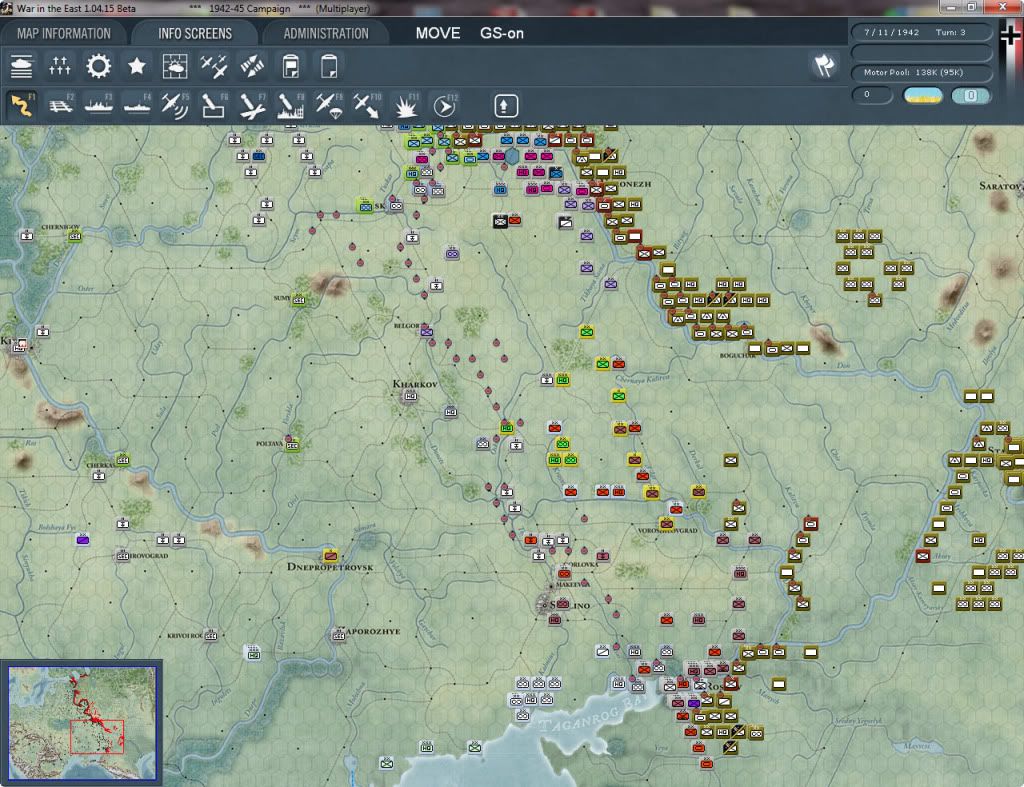Viewport: 1024px width, 787px height.
Task: Click the date 7/11/1942 turn field
Action: (x=920, y=32)
